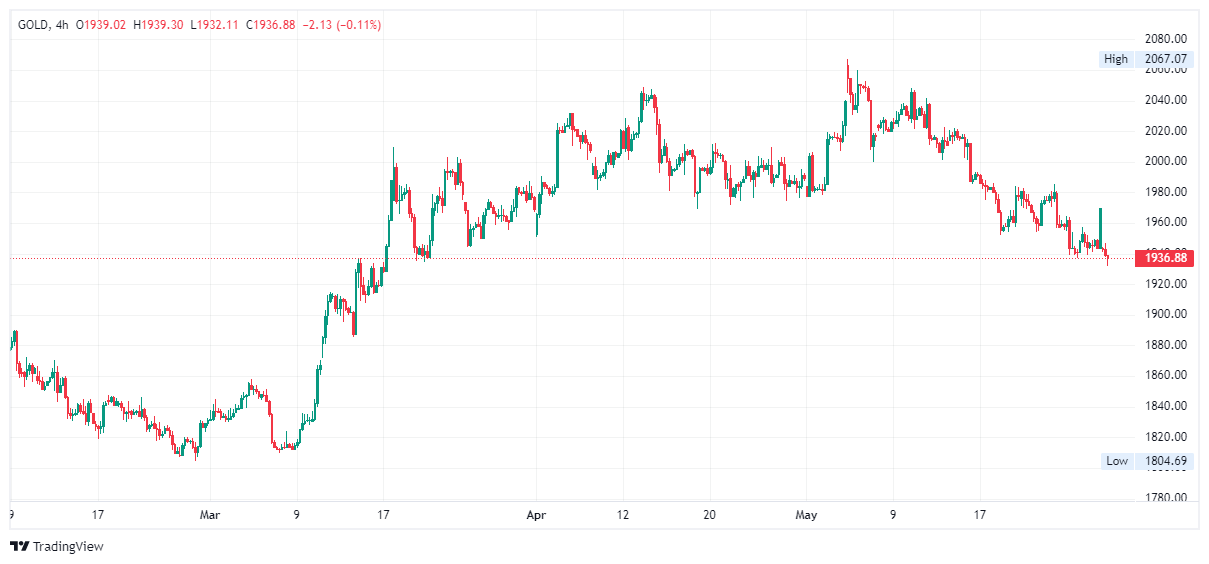Viewport: 1209px width, 564px height.
Task: Click the red 1936.88 current price label
Action: click(1166, 258)
